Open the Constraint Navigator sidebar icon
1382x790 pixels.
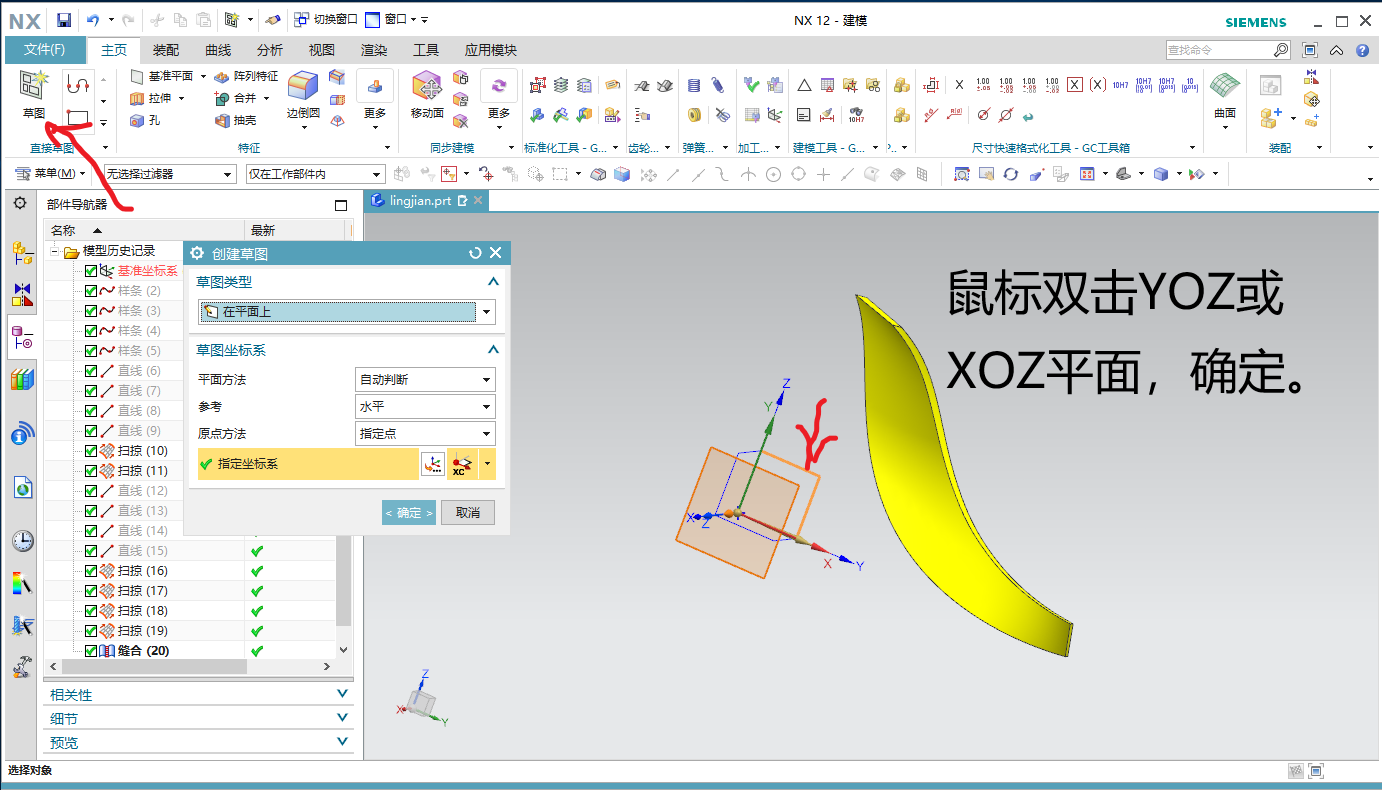point(22,294)
